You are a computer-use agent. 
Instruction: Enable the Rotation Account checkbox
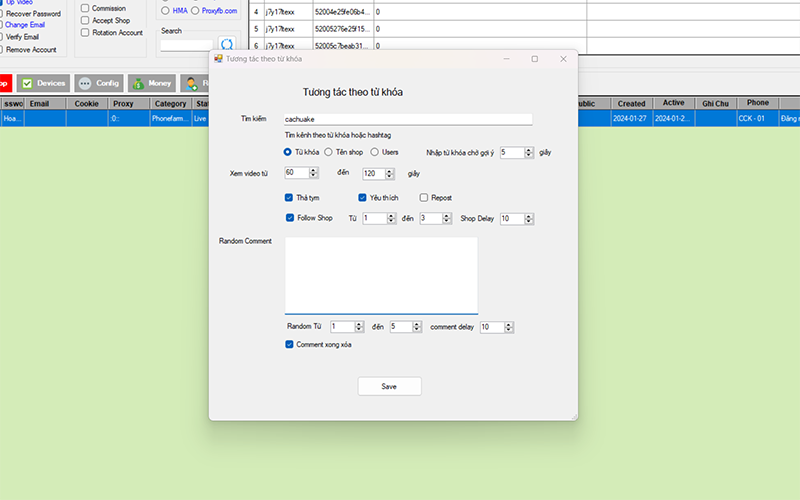(85, 33)
